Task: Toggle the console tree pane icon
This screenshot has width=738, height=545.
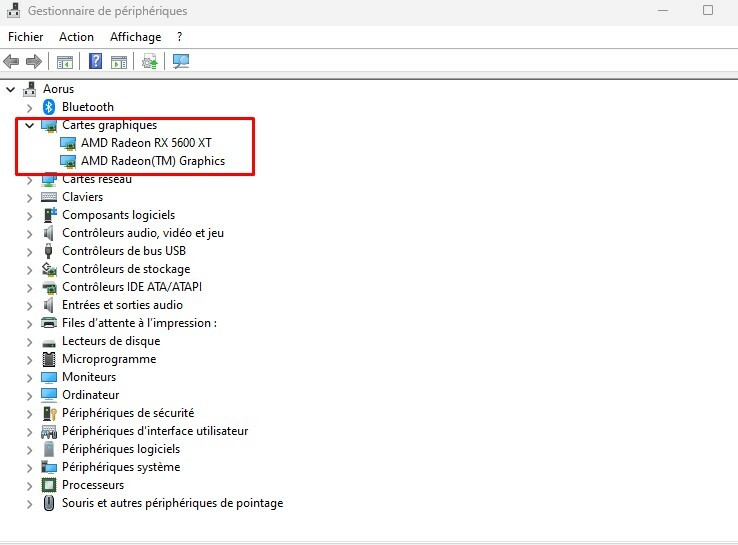Action: [x=65, y=62]
